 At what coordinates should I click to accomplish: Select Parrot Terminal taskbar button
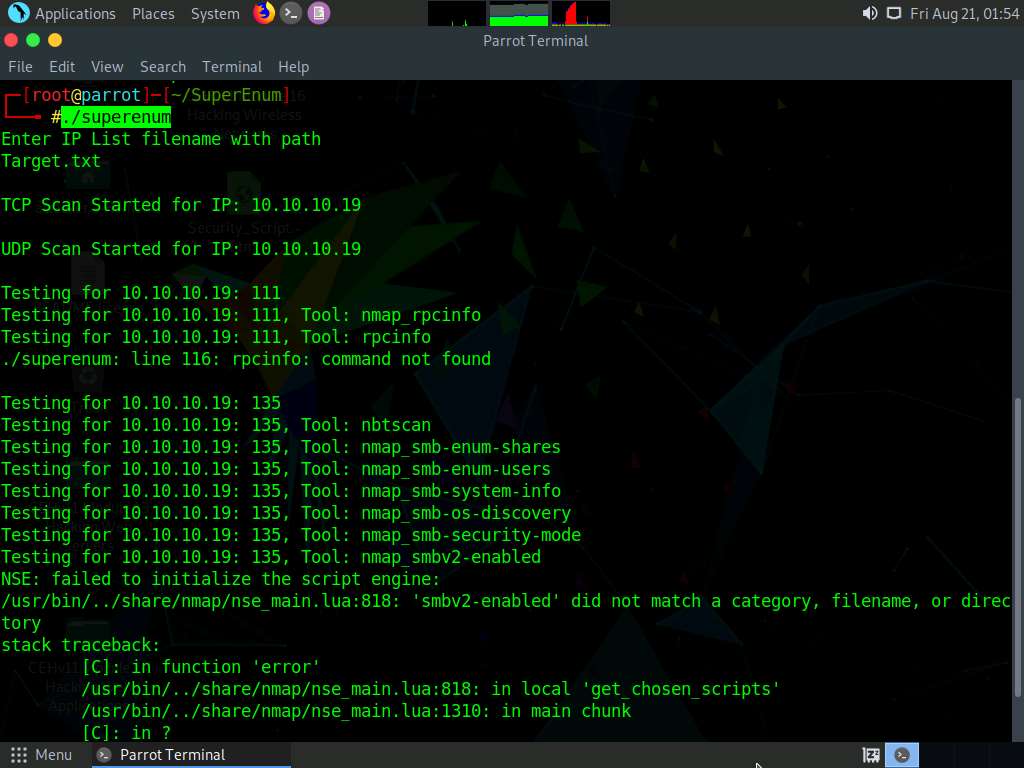pos(192,755)
